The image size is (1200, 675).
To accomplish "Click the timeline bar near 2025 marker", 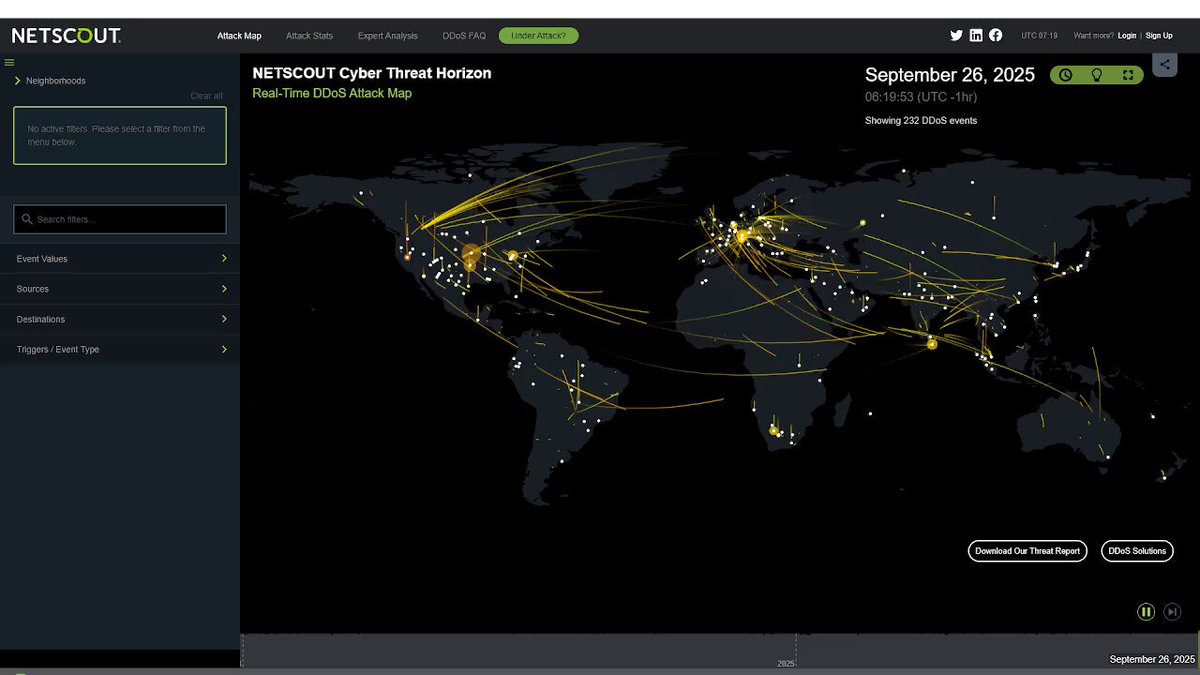I will (x=786, y=663).
